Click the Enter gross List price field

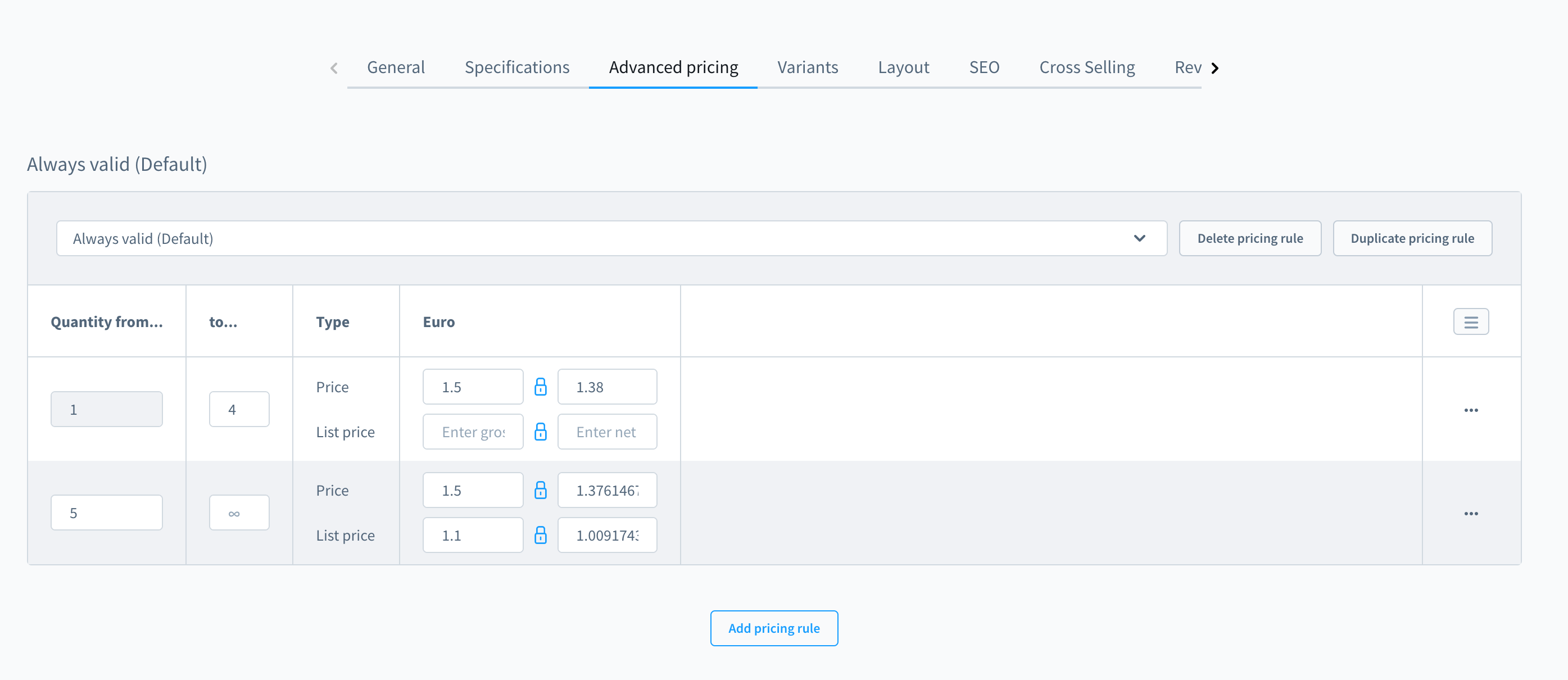coord(473,432)
